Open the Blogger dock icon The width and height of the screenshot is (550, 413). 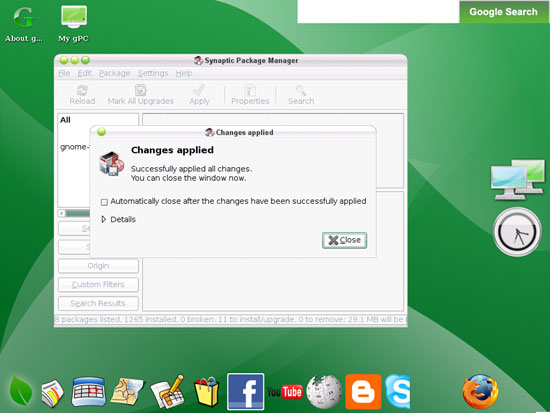coord(363,391)
